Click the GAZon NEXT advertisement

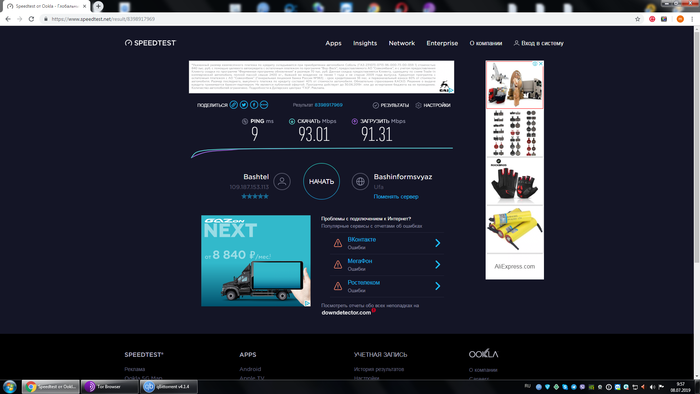pos(256,261)
